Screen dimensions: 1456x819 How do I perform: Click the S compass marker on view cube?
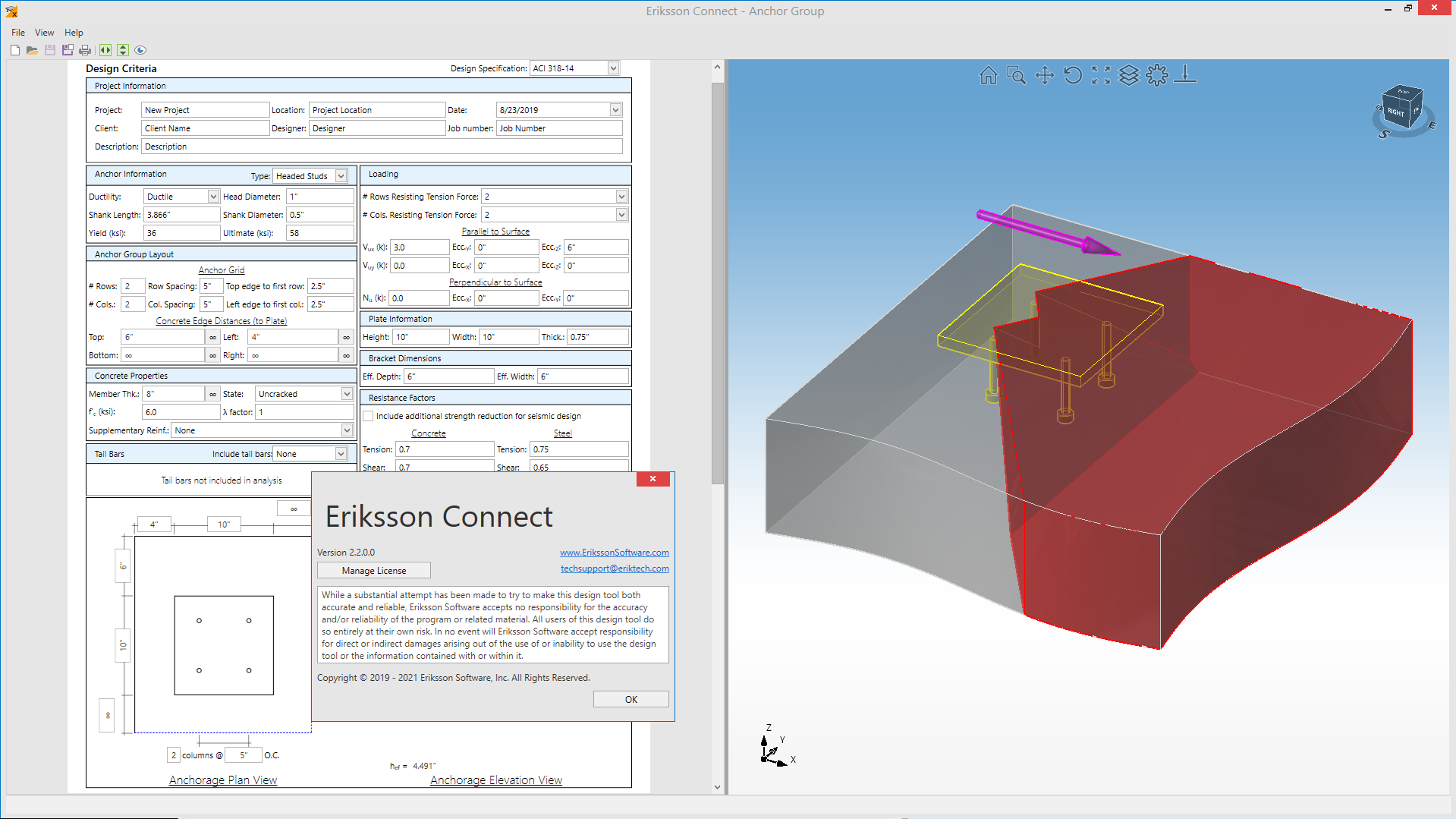(x=1384, y=134)
